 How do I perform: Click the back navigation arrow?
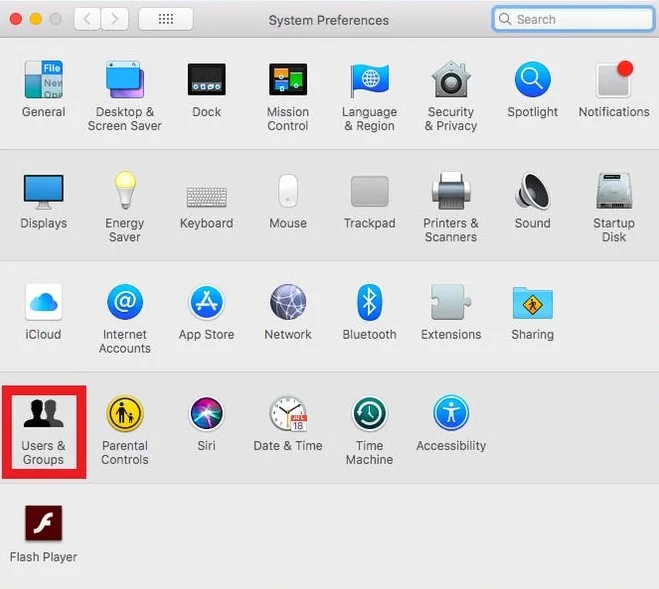coord(87,19)
